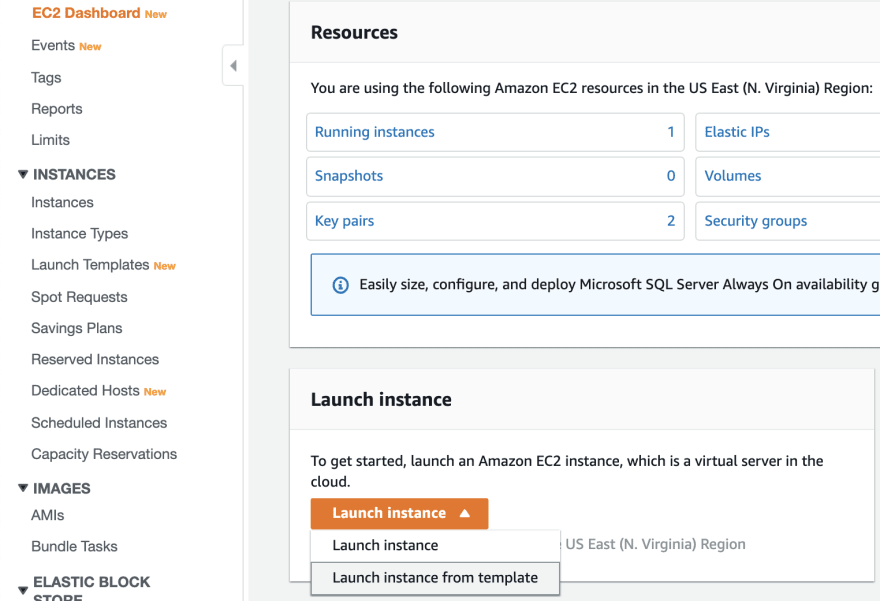Open Instances under the INSTANCES section

pyautogui.click(x=62, y=203)
